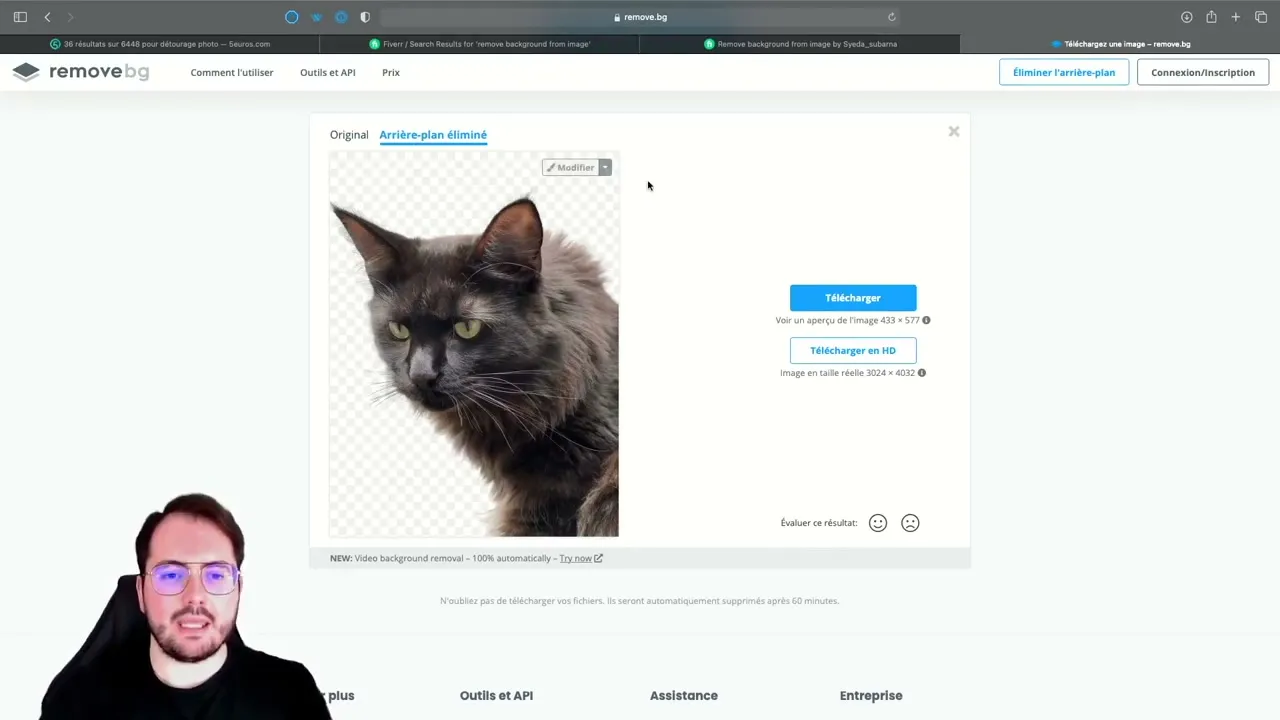Open the Safari sidebar icon
The width and height of the screenshot is (1280, 720).
[20, 16]
